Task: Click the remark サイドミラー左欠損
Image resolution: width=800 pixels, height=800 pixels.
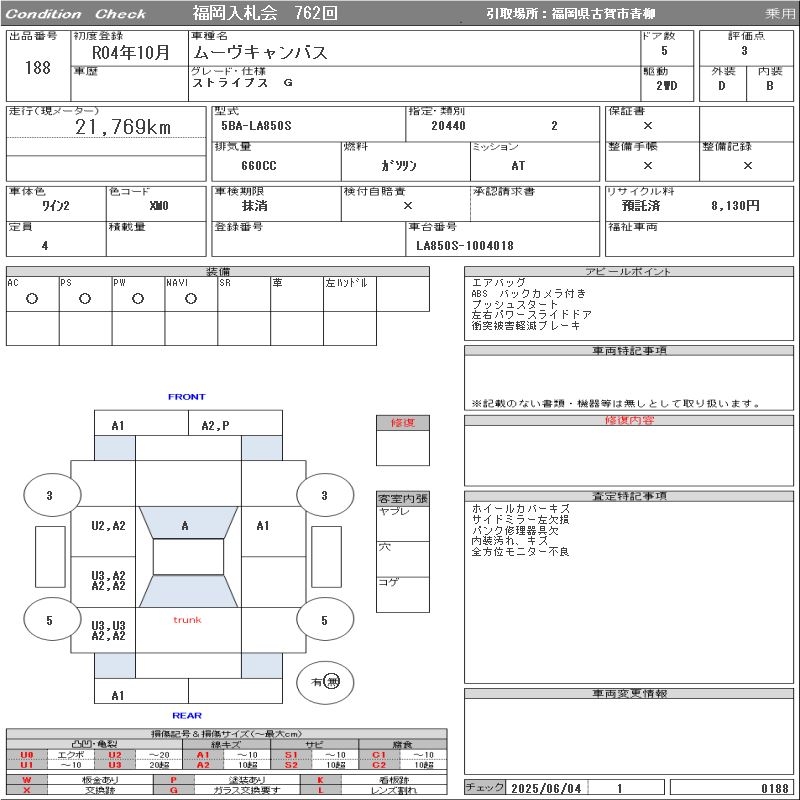Action: (x=520, y=519)
